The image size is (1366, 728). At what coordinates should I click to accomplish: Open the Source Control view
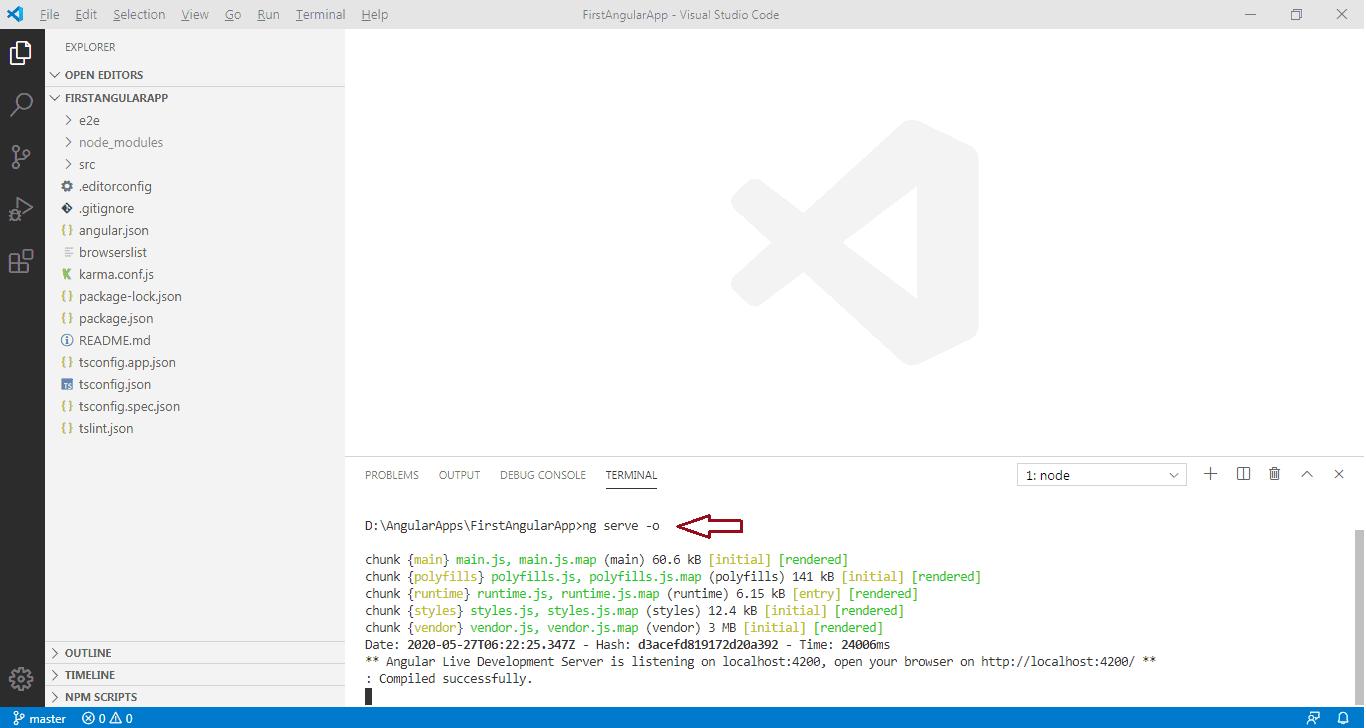pyautogui.click(x=21, y=157)
